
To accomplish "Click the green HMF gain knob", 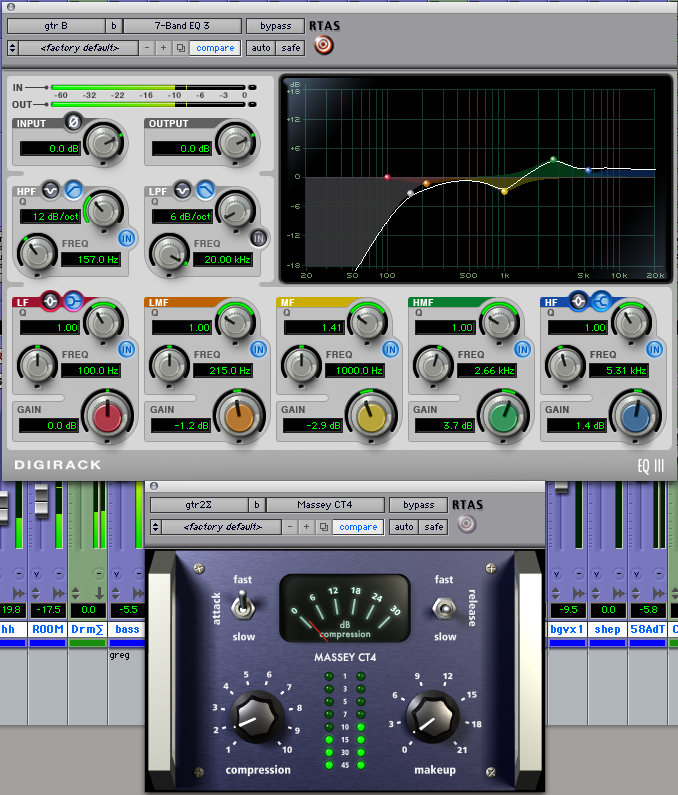I will coord(504,416).
